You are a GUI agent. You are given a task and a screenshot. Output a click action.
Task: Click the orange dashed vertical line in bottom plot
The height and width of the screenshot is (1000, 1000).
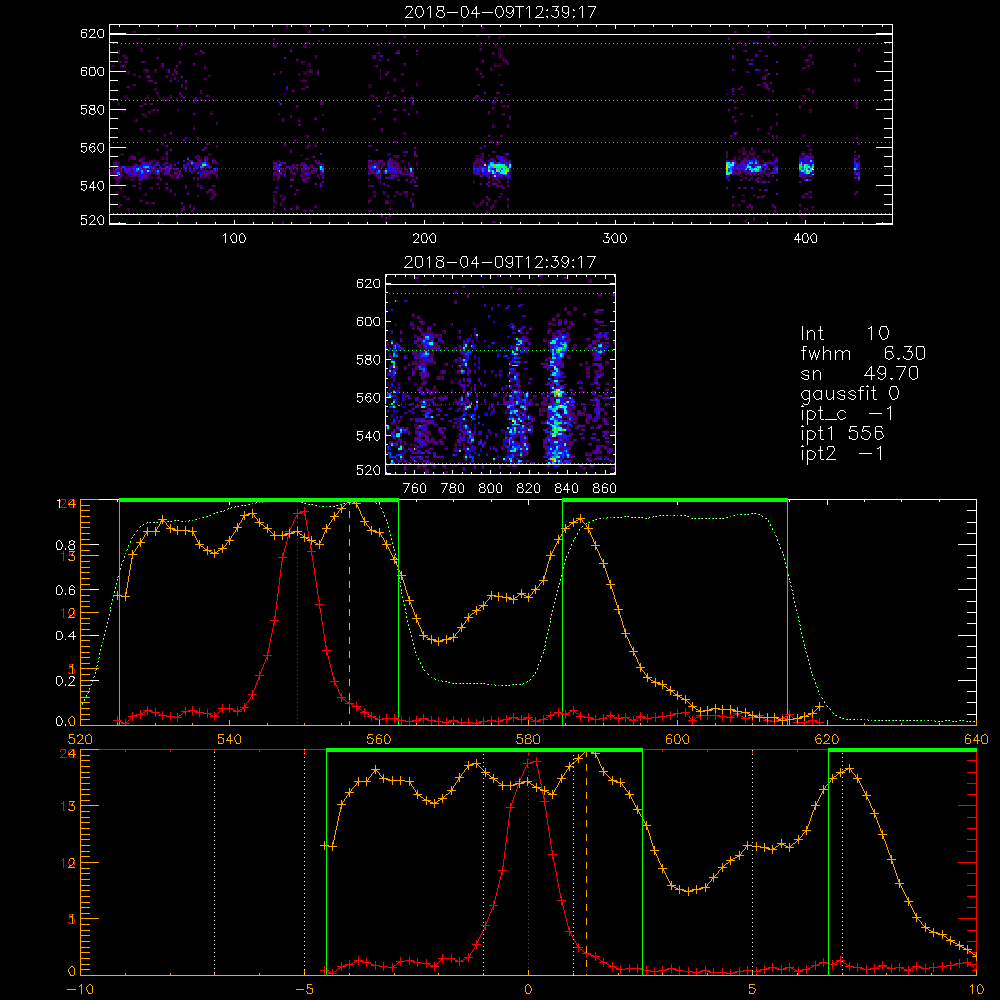click(587, 862)
